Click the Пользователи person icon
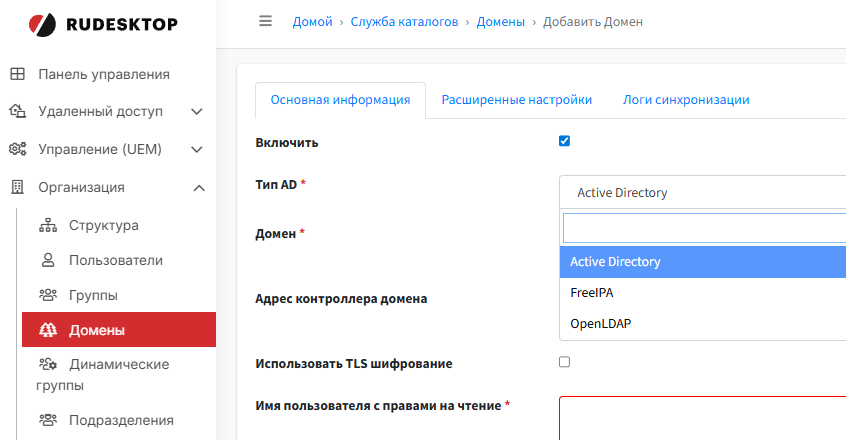Viewport: 846px width, 440px height. [x=48, y=260]
